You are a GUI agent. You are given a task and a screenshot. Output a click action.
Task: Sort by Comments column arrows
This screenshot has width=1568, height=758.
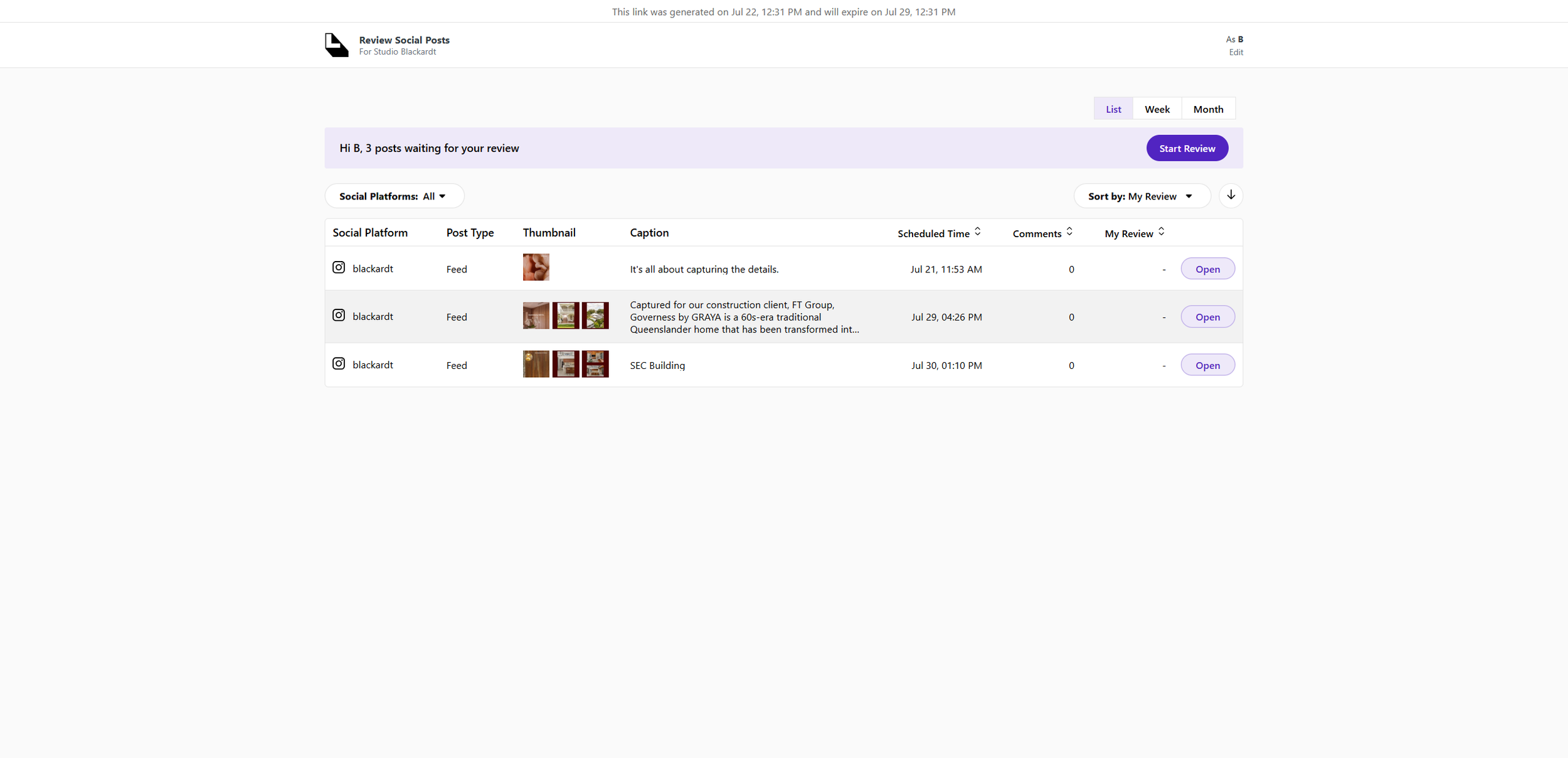[1069, 232]
